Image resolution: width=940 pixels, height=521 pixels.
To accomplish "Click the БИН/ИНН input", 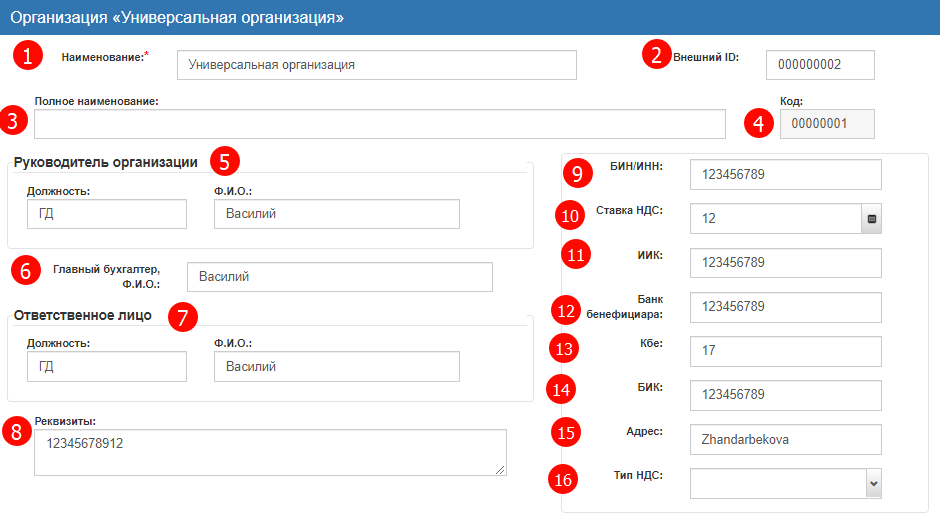I will coord(785,175).
